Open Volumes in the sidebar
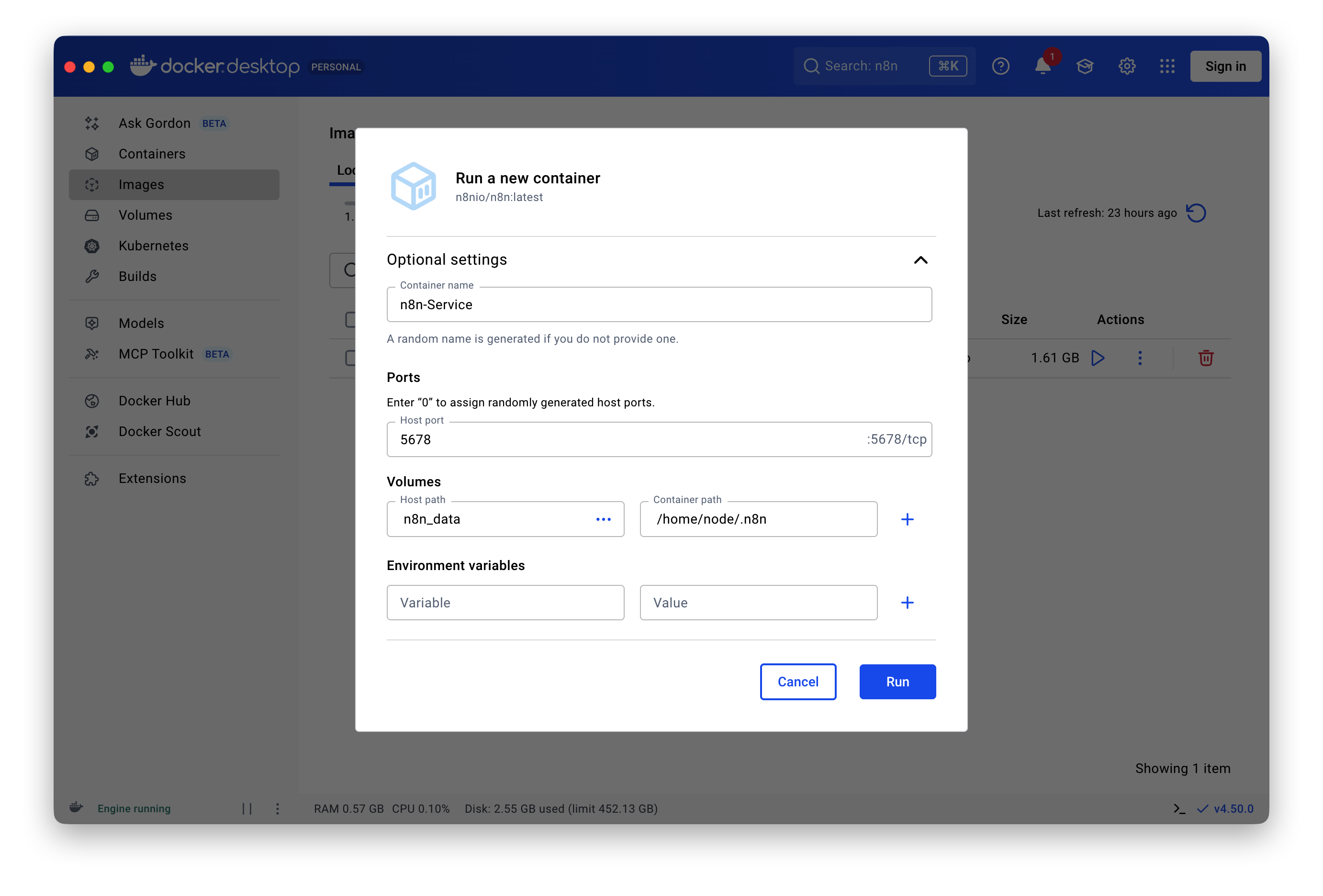 coord(145,215)
